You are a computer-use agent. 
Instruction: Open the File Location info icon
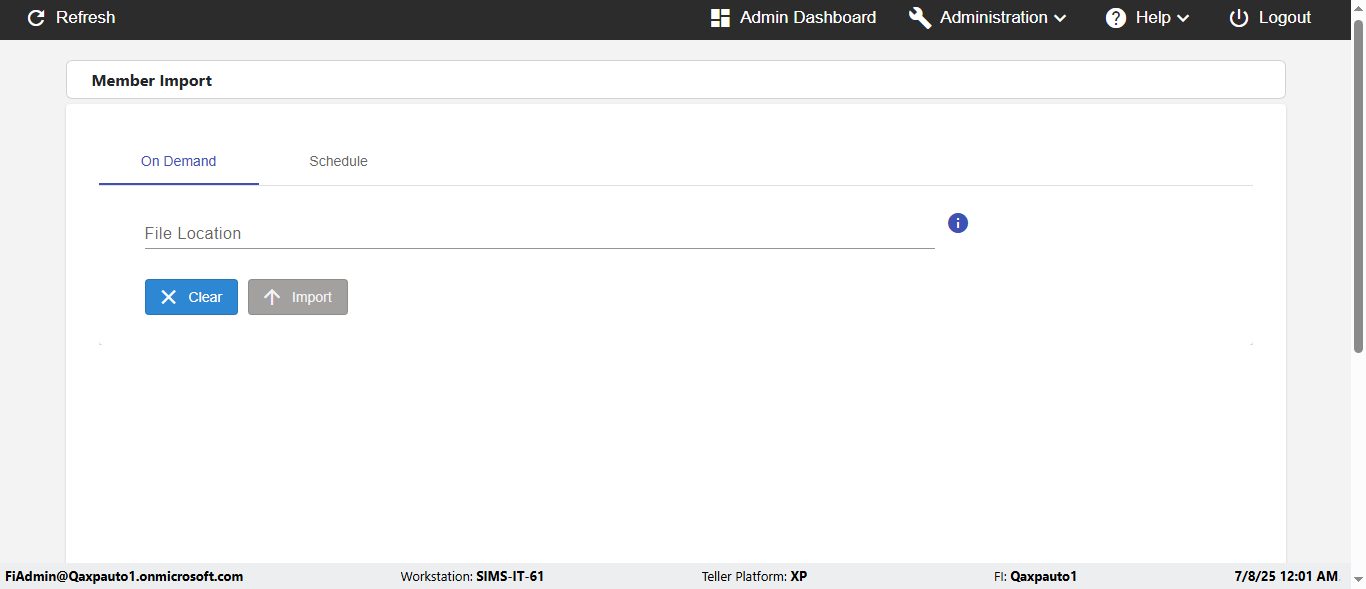(958, 223)
